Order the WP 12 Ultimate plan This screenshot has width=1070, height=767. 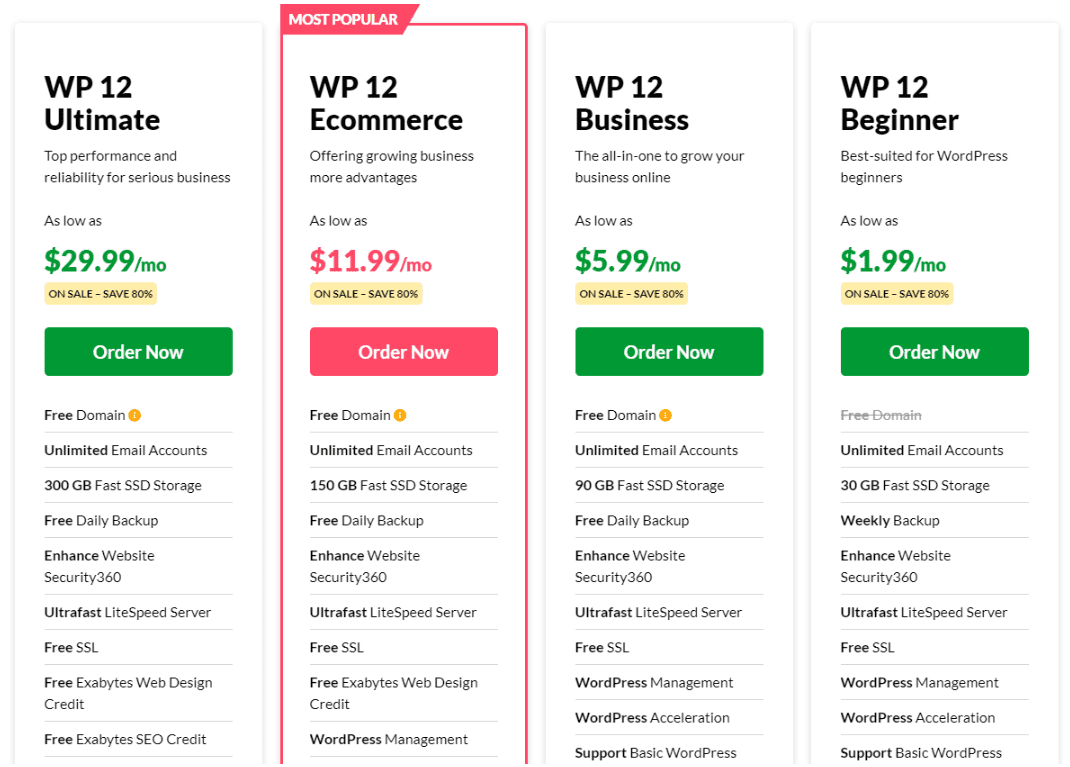[139, 351]
